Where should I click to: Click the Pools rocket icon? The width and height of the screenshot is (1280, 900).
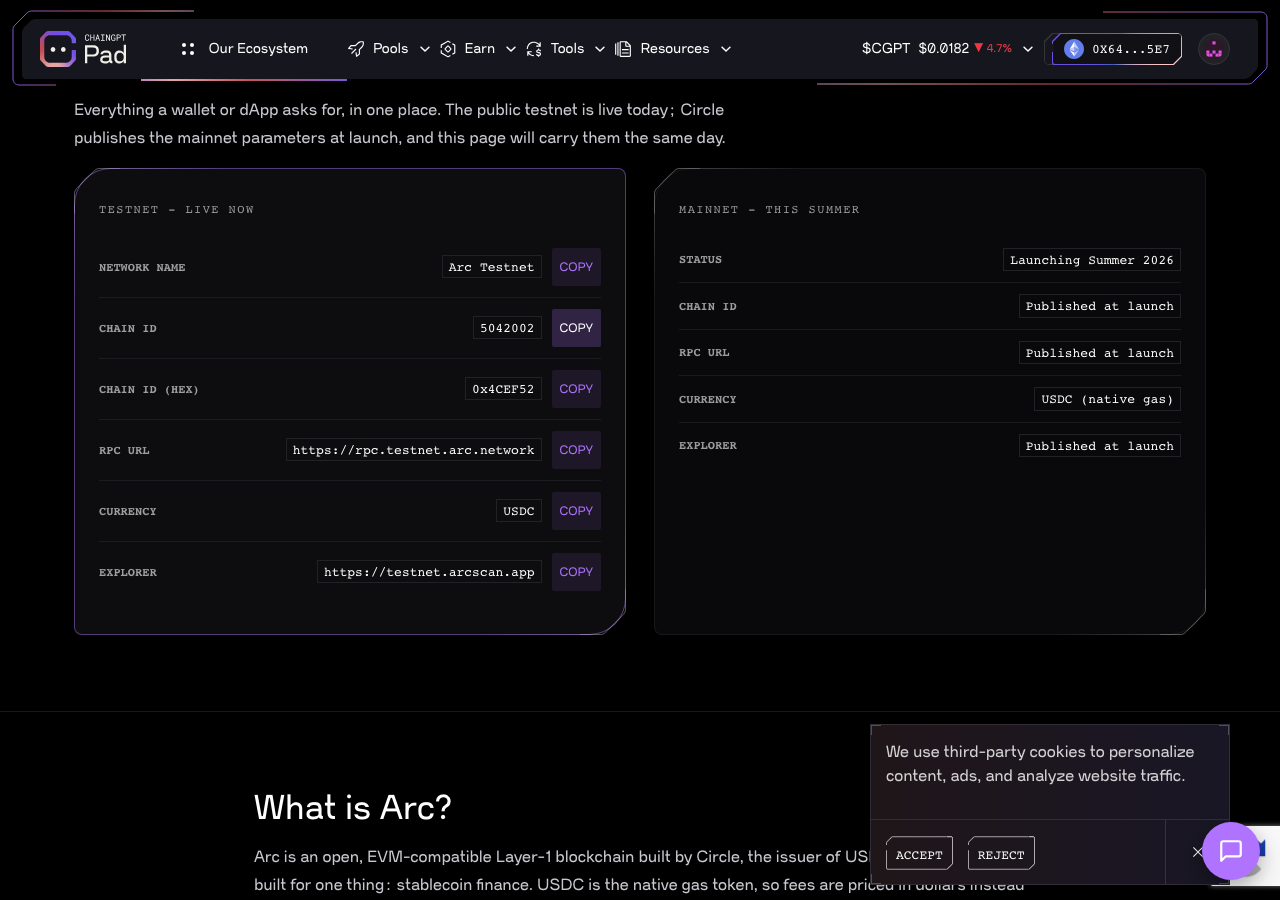pos(356,49)
